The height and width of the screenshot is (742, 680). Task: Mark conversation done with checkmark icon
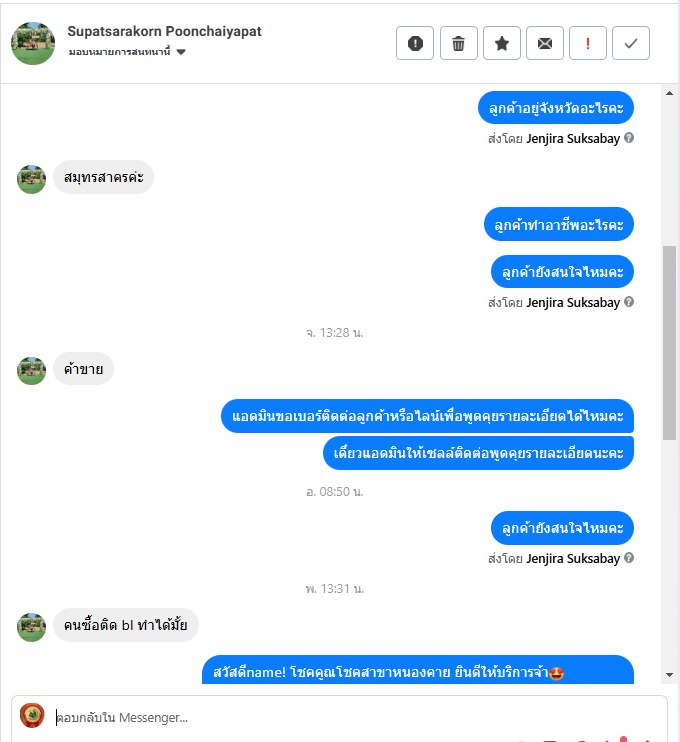tap(631, 44)
